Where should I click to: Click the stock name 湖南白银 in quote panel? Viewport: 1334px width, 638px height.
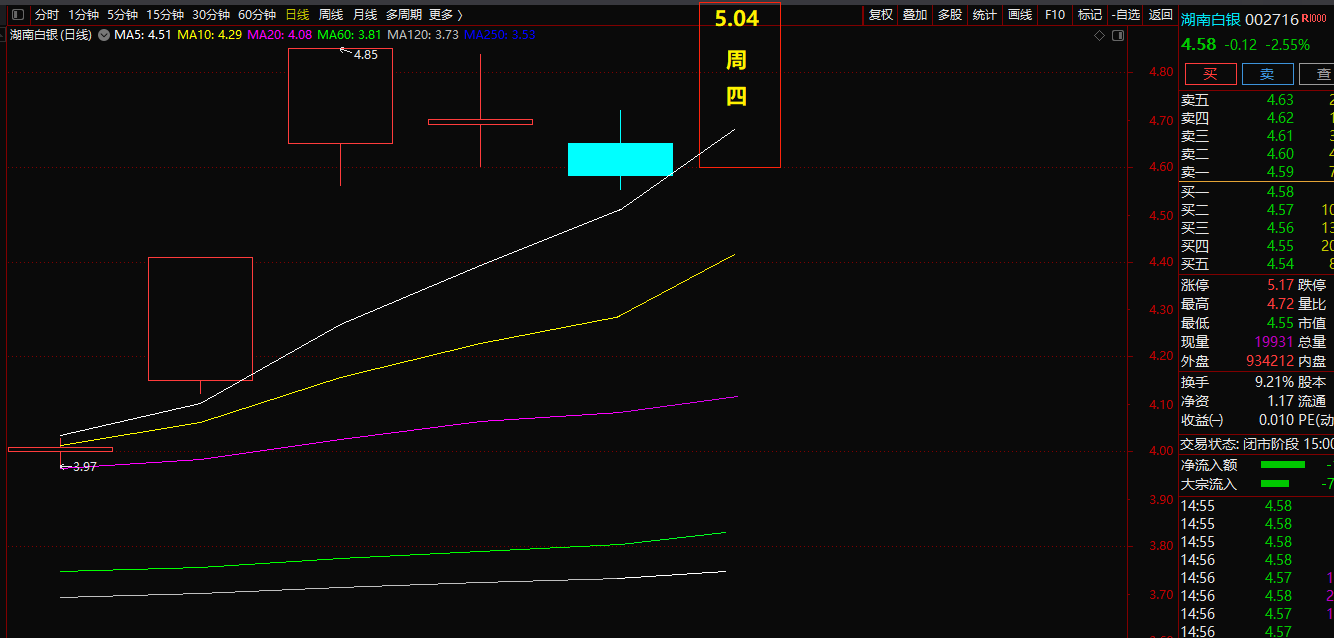[x=1210, y=19]
